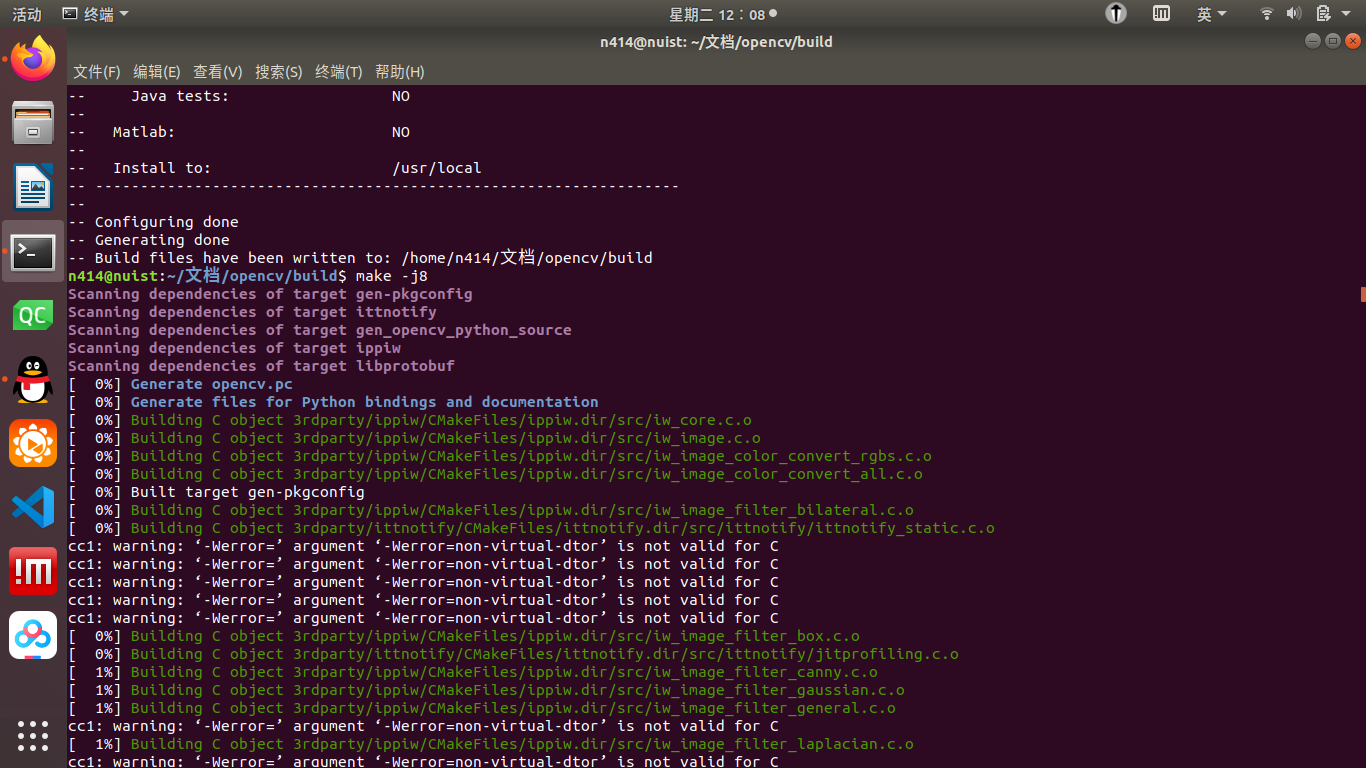Click the Terminal icon in the dock
1366x768 pixels.
pos(33,251)
